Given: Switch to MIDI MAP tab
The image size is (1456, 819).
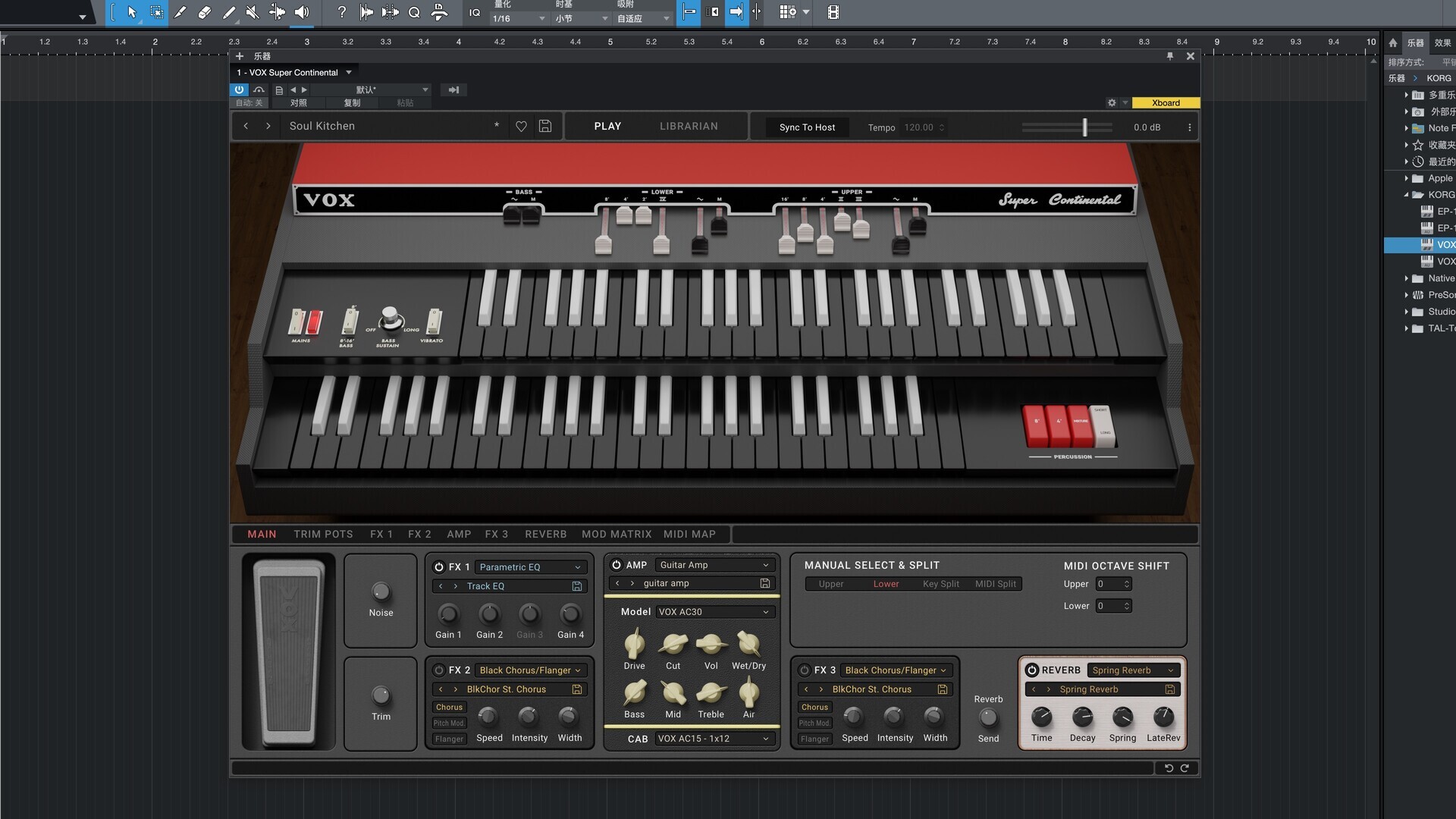Looking at the screenshot, I should click(689, 534).
